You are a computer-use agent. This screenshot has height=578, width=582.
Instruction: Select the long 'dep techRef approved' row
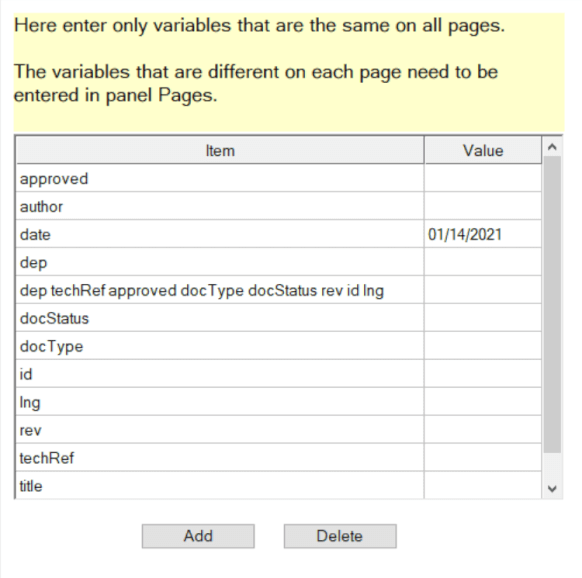coord(279,290)
